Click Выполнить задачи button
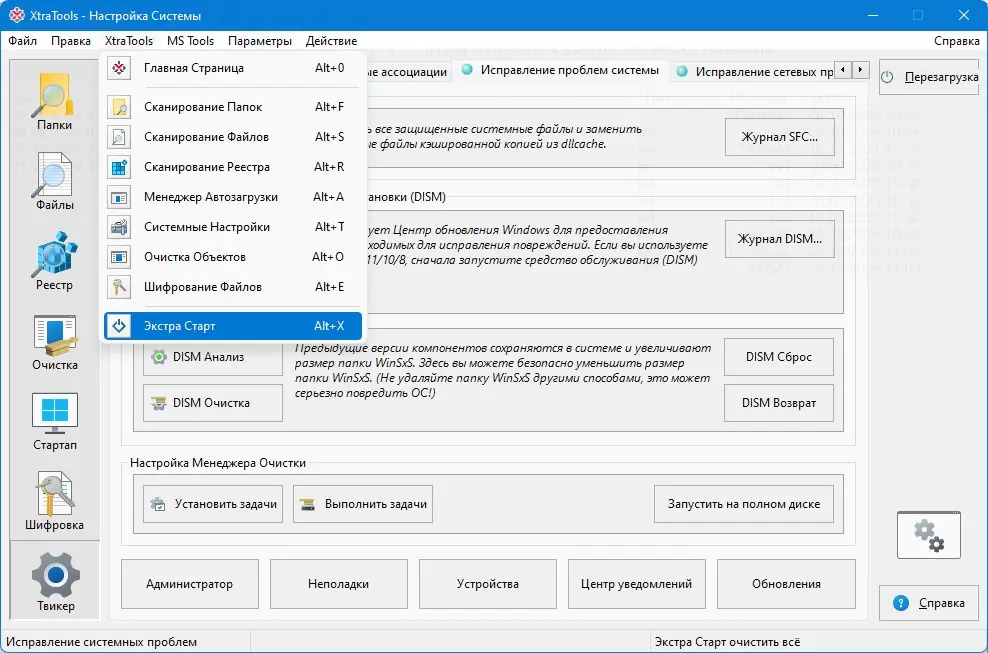Image resolution: width=988 pixels, height=653 pixels. point(363,504)
